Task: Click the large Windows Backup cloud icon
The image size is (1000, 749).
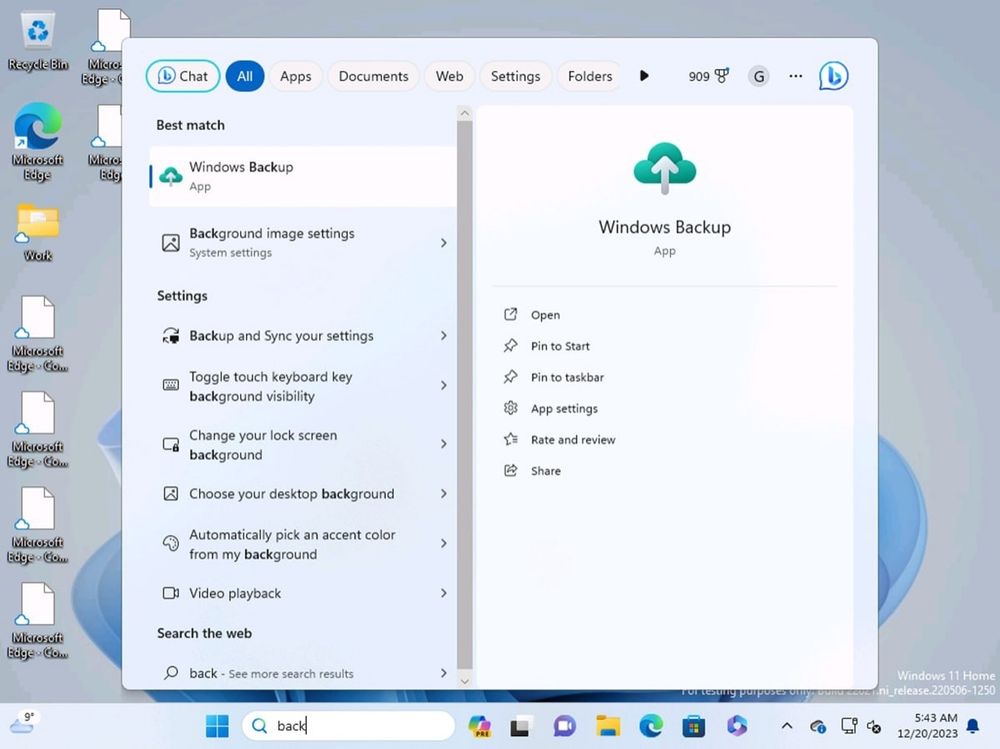Action: pyautogui.click(x=665, y=168)
